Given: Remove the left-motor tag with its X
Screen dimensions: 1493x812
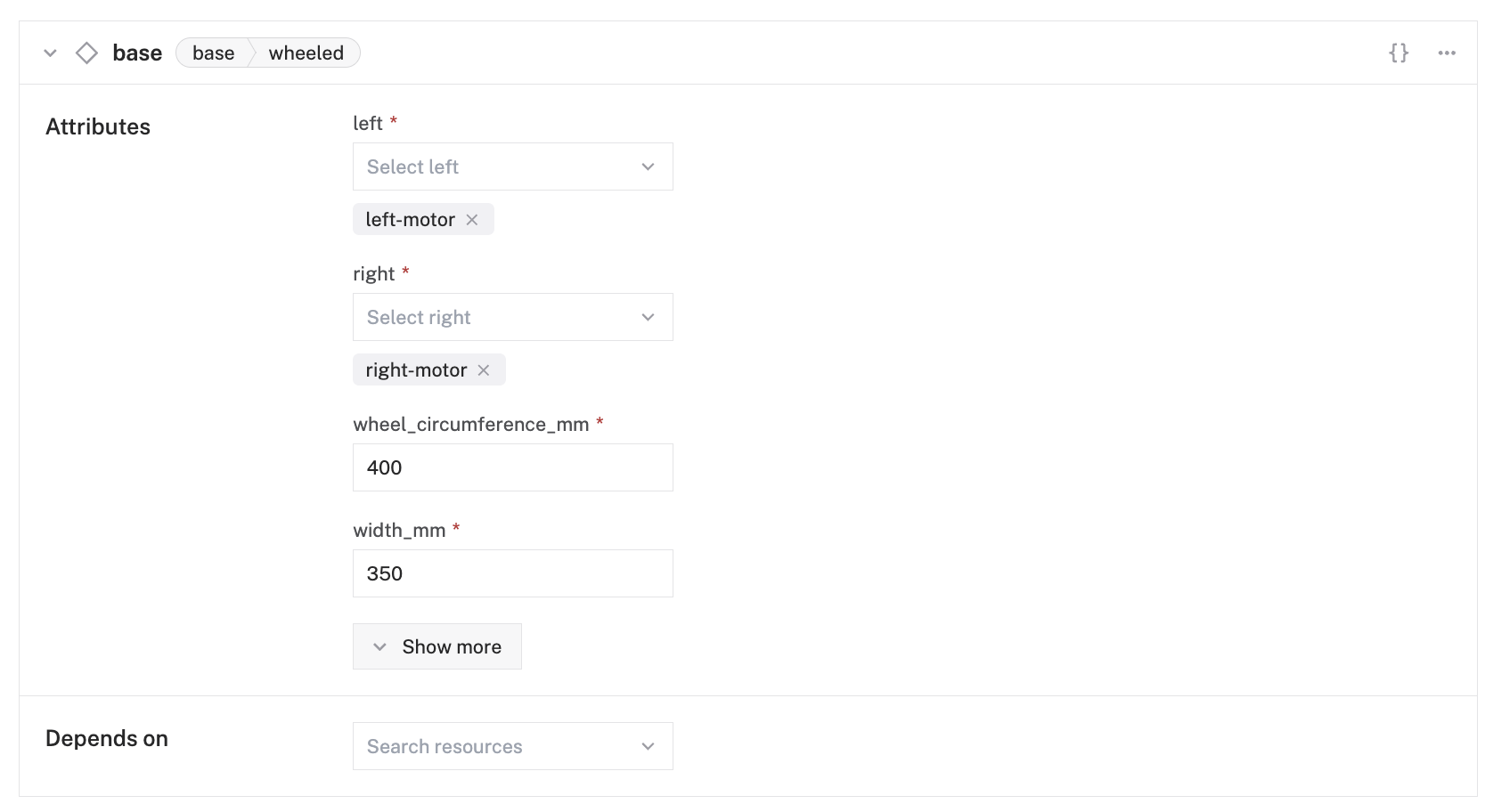Looking at the screenshot, I should (x=472, y=220).
